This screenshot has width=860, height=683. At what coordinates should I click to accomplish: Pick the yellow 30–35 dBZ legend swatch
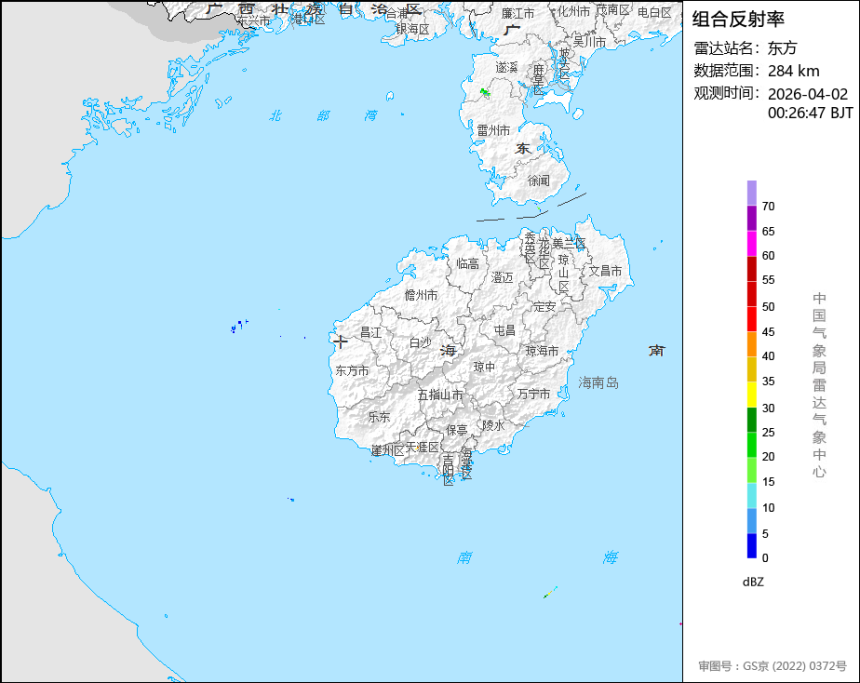[751, 394]
